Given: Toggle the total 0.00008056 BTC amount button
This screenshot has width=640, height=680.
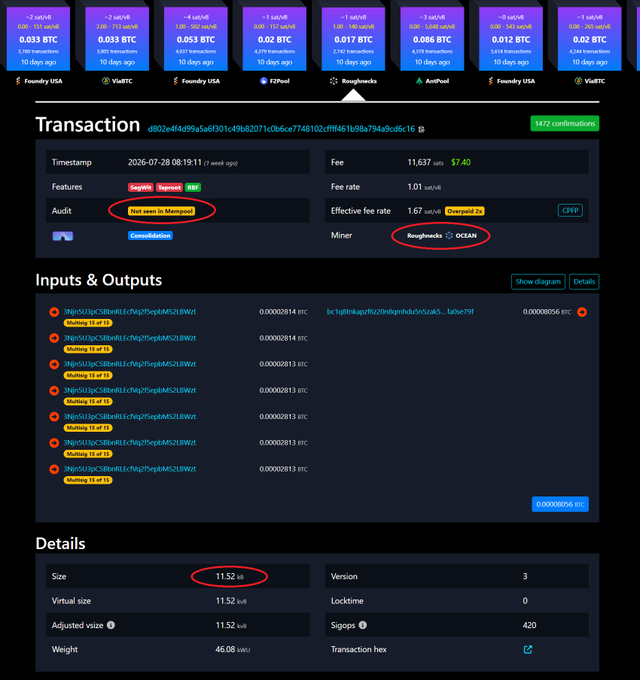Looking at the screenshot, I should point(560,504).
